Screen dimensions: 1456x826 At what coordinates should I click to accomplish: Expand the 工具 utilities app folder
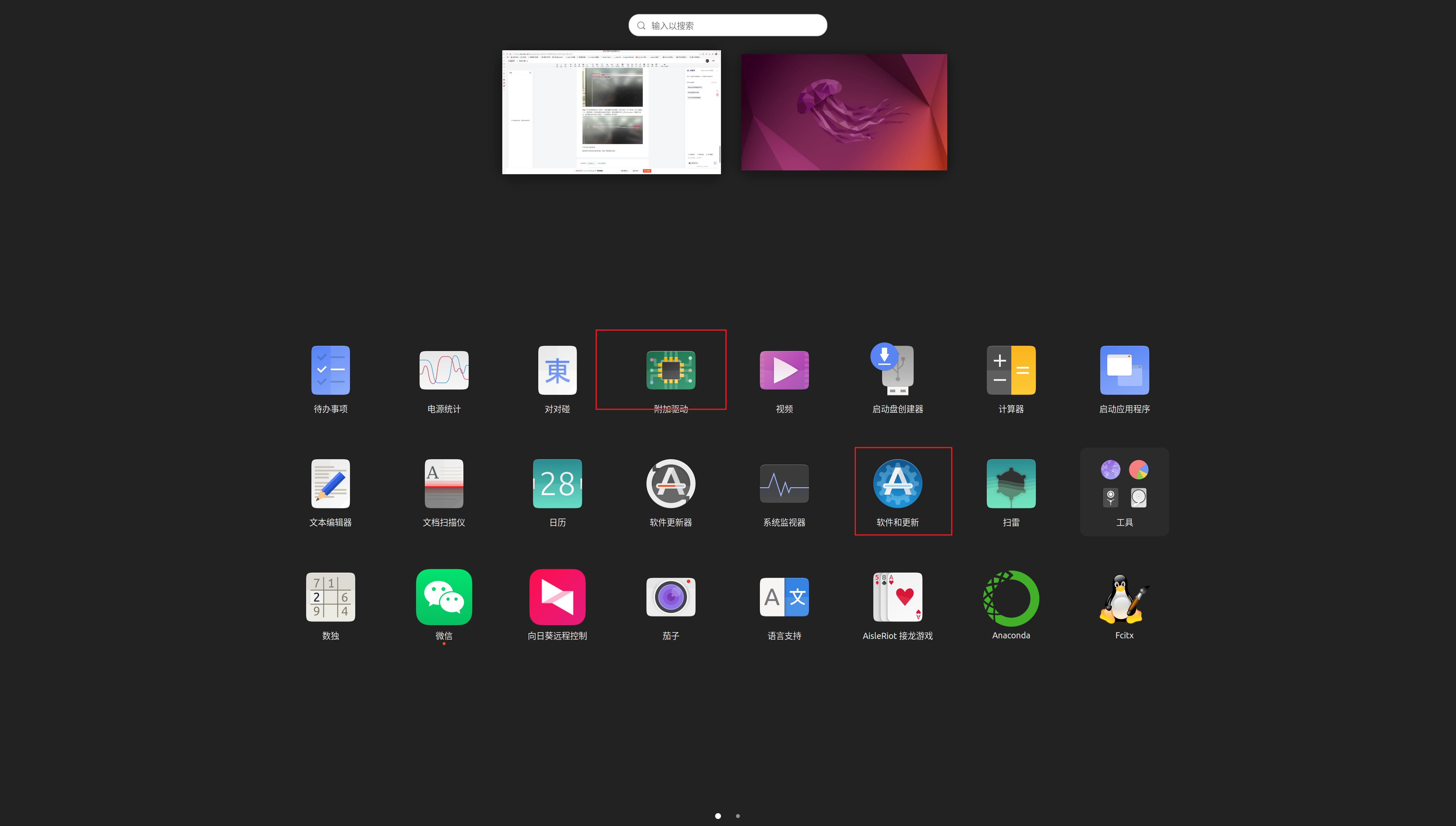pos(1124,491)
